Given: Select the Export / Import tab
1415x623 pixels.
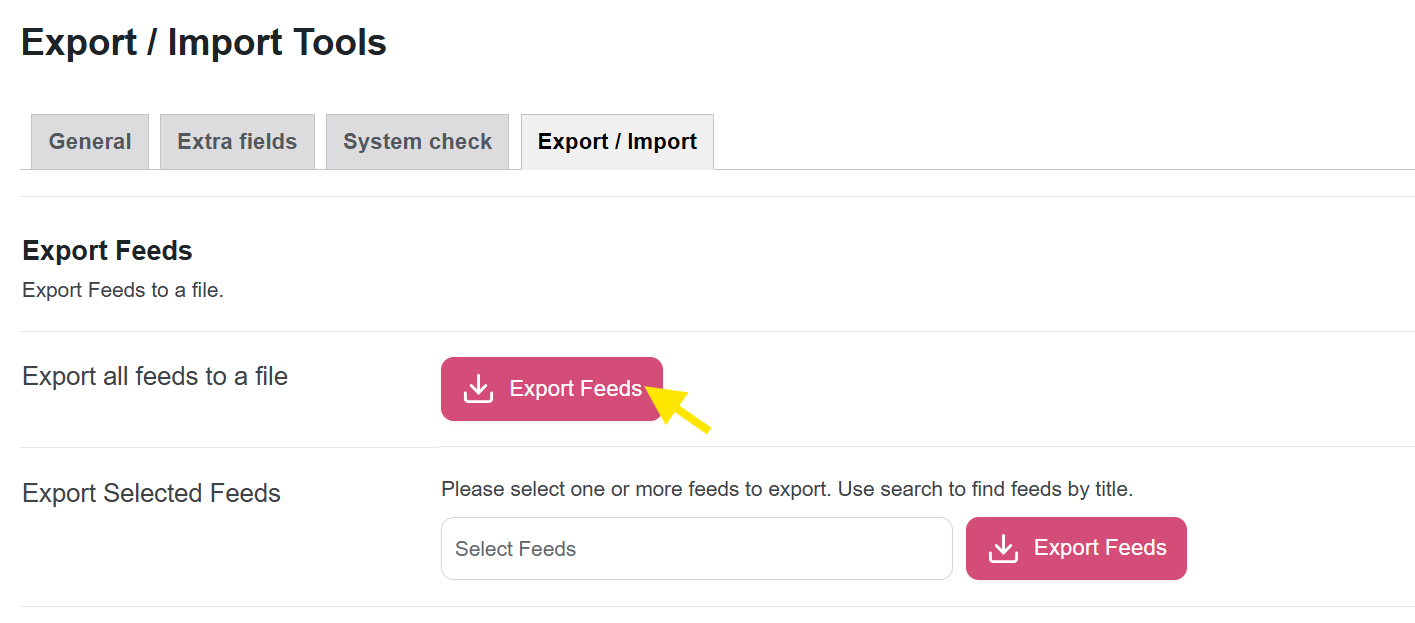Looking at the screenshot, I should pyautogui.click(x=617, y=142).
